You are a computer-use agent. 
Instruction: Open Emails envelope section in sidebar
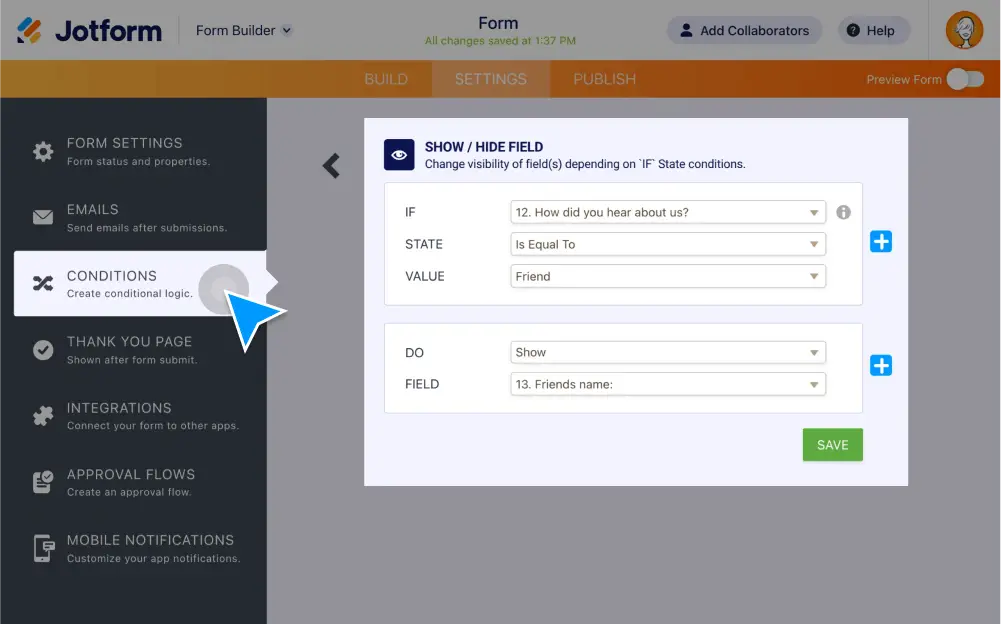pos(43,218)
